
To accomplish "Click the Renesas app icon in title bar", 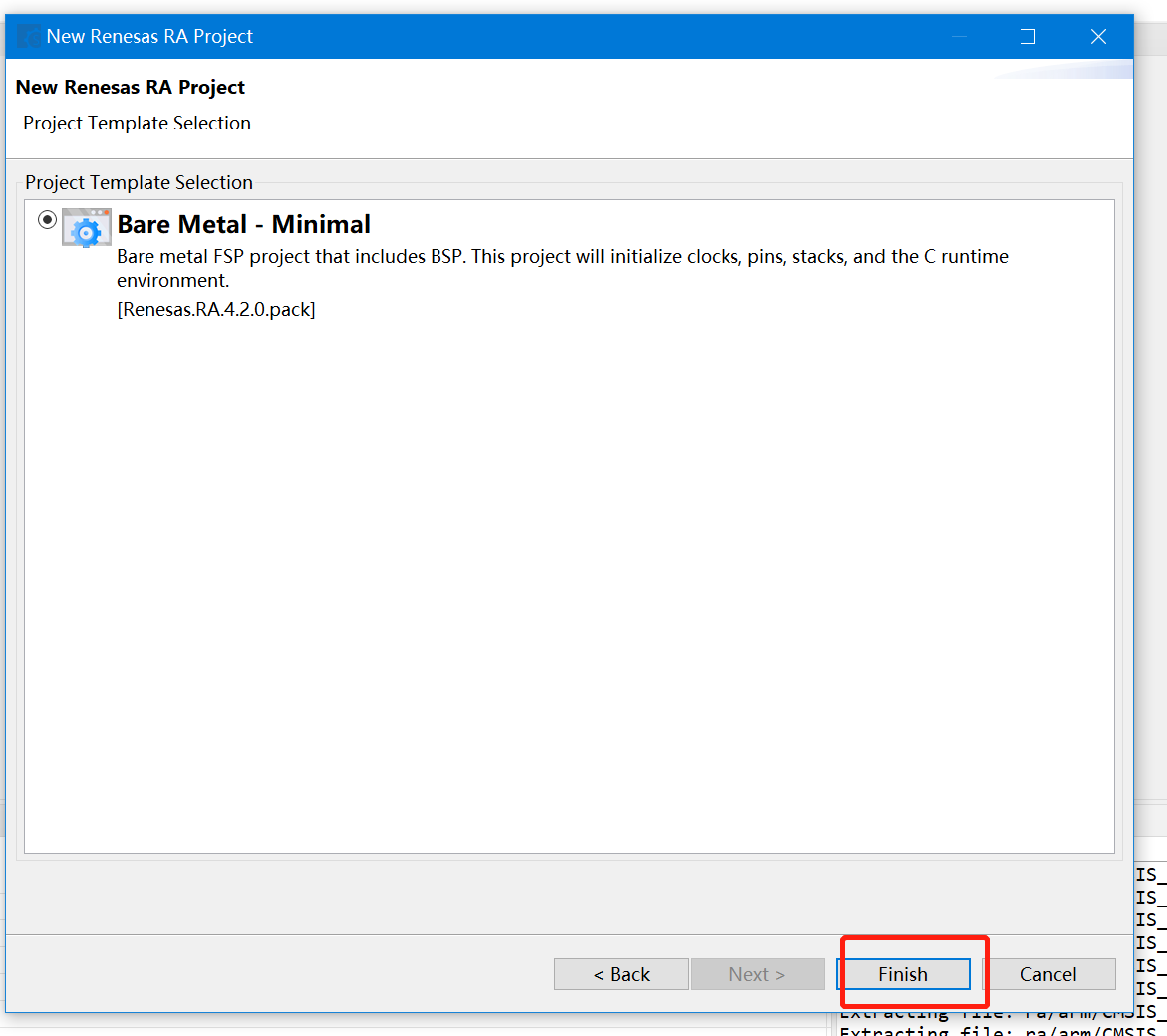I will pos(29,37).
